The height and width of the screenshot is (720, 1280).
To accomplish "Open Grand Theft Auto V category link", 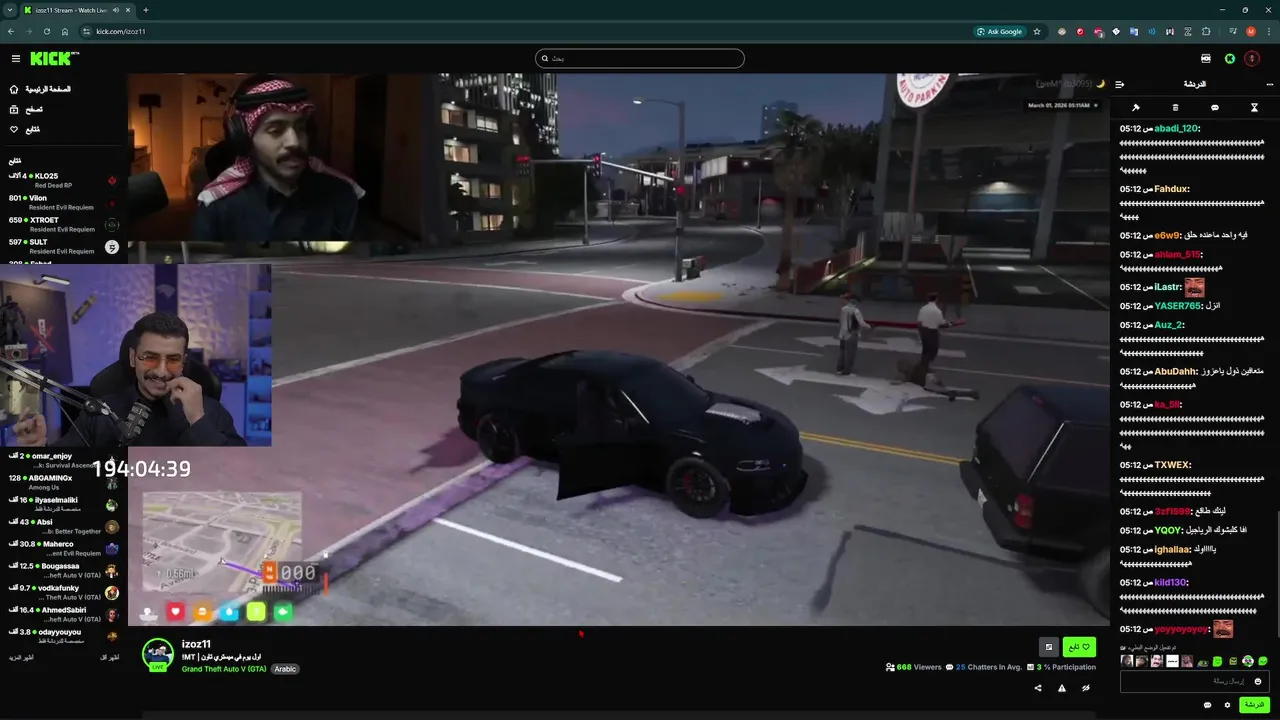I will (224, 669).
